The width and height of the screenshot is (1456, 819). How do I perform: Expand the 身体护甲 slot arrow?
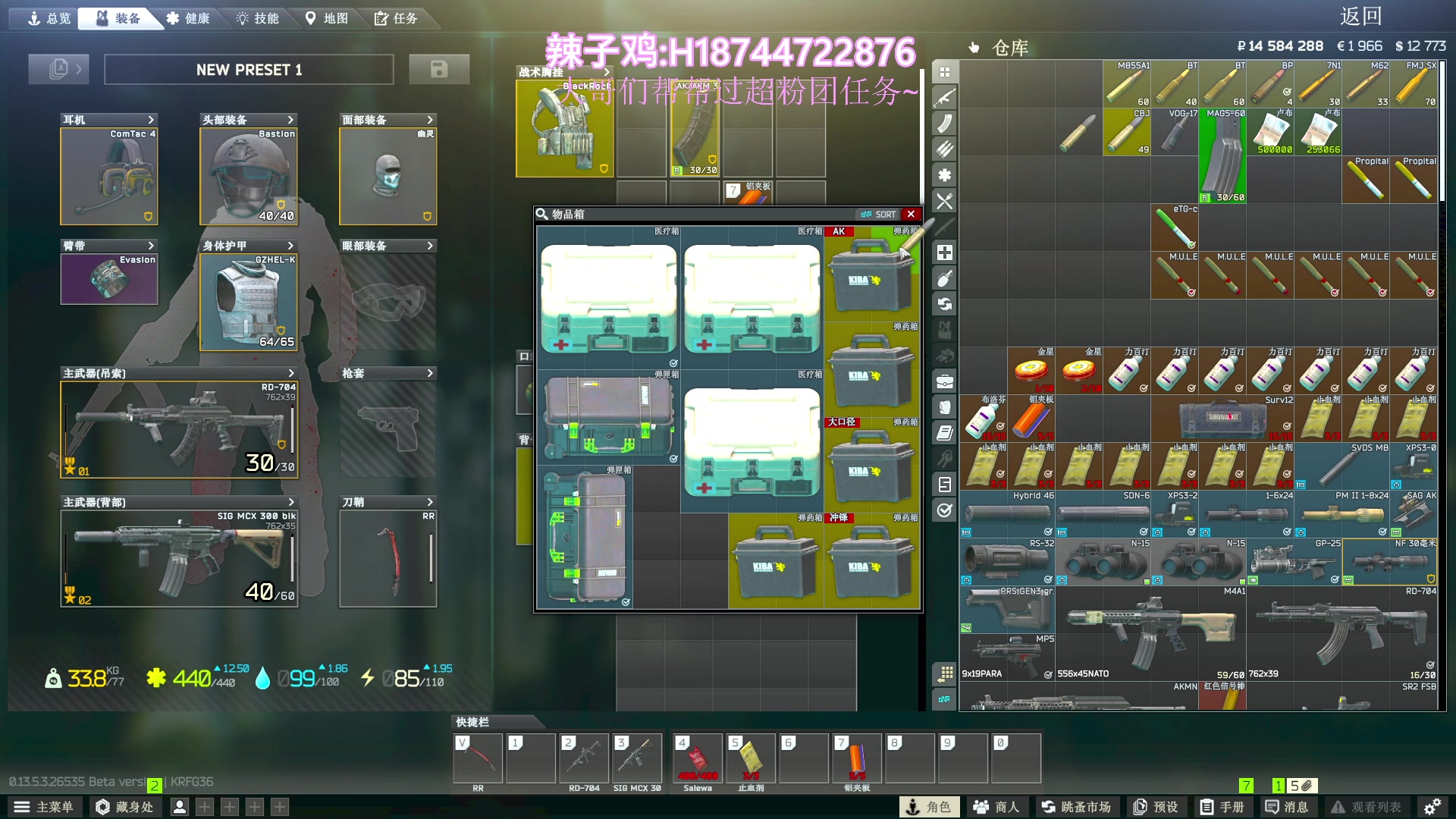point(290,246)
